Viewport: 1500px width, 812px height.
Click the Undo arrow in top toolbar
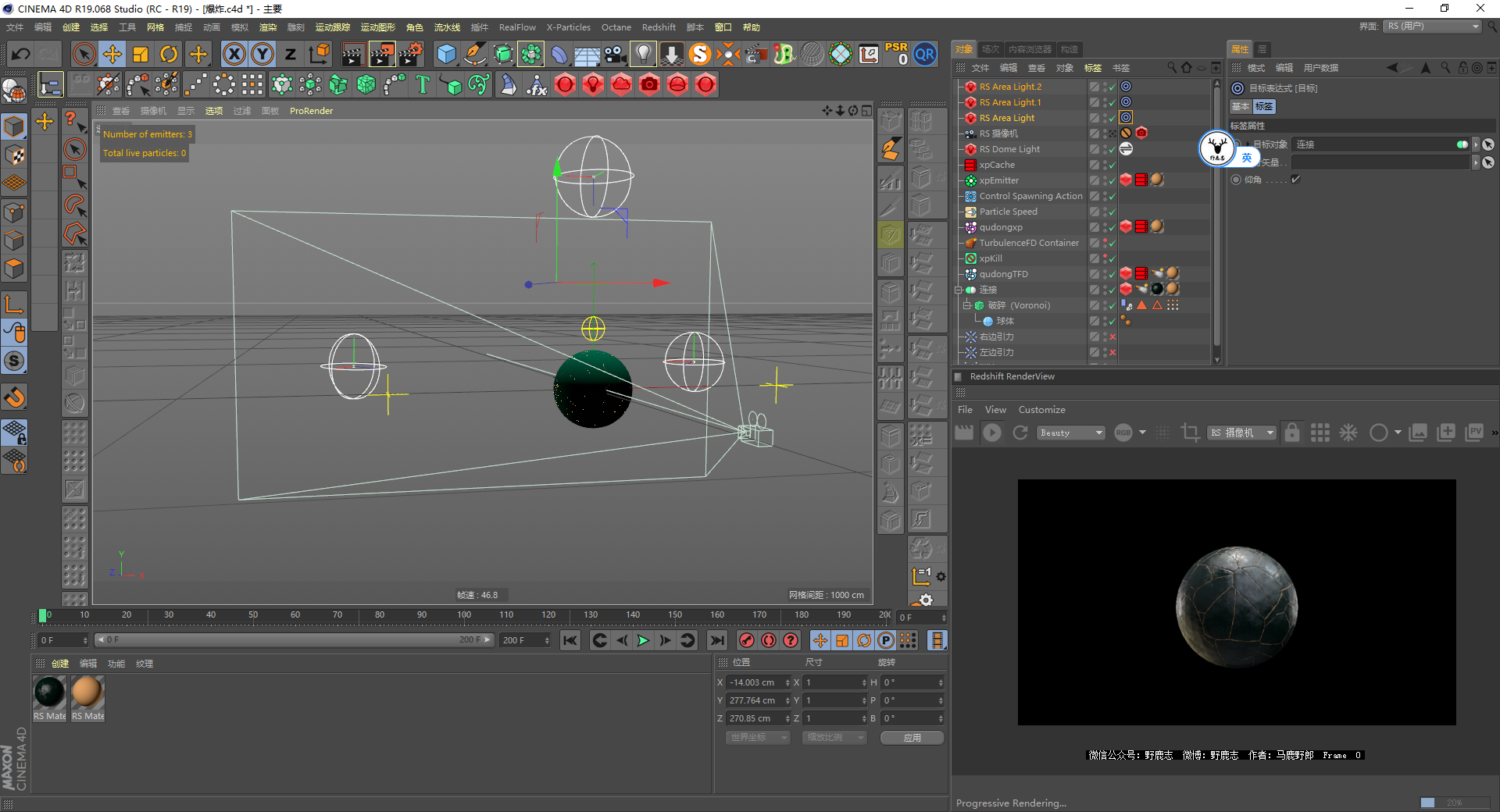(x=21, y=54)
